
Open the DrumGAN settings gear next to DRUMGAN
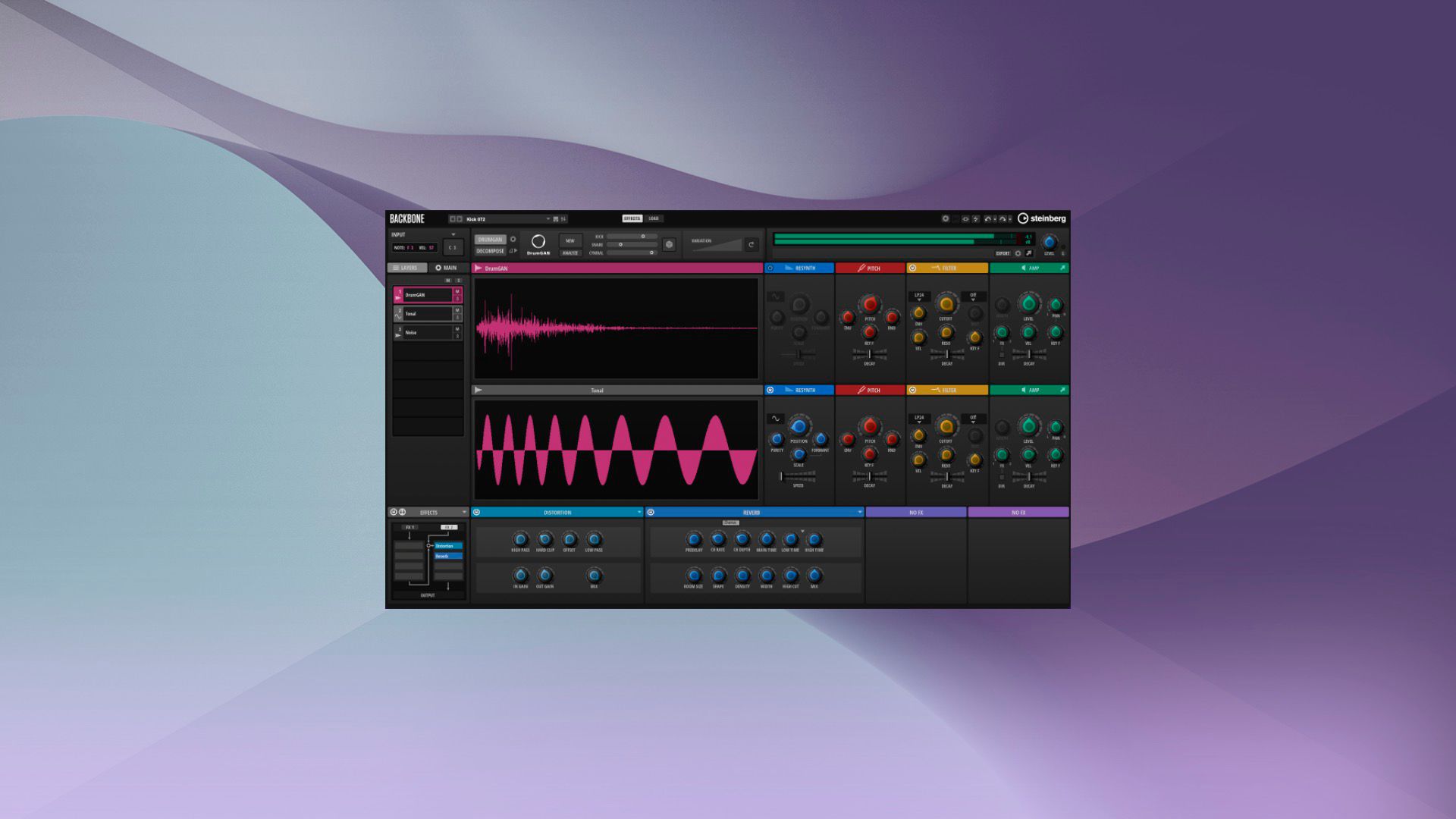coord(513,240)
